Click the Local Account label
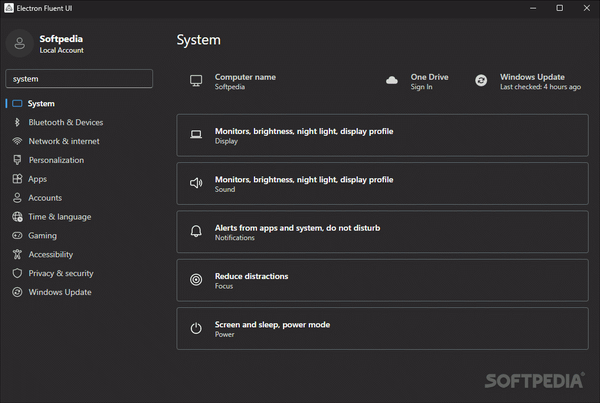600x403 pixels. [61, 50]
